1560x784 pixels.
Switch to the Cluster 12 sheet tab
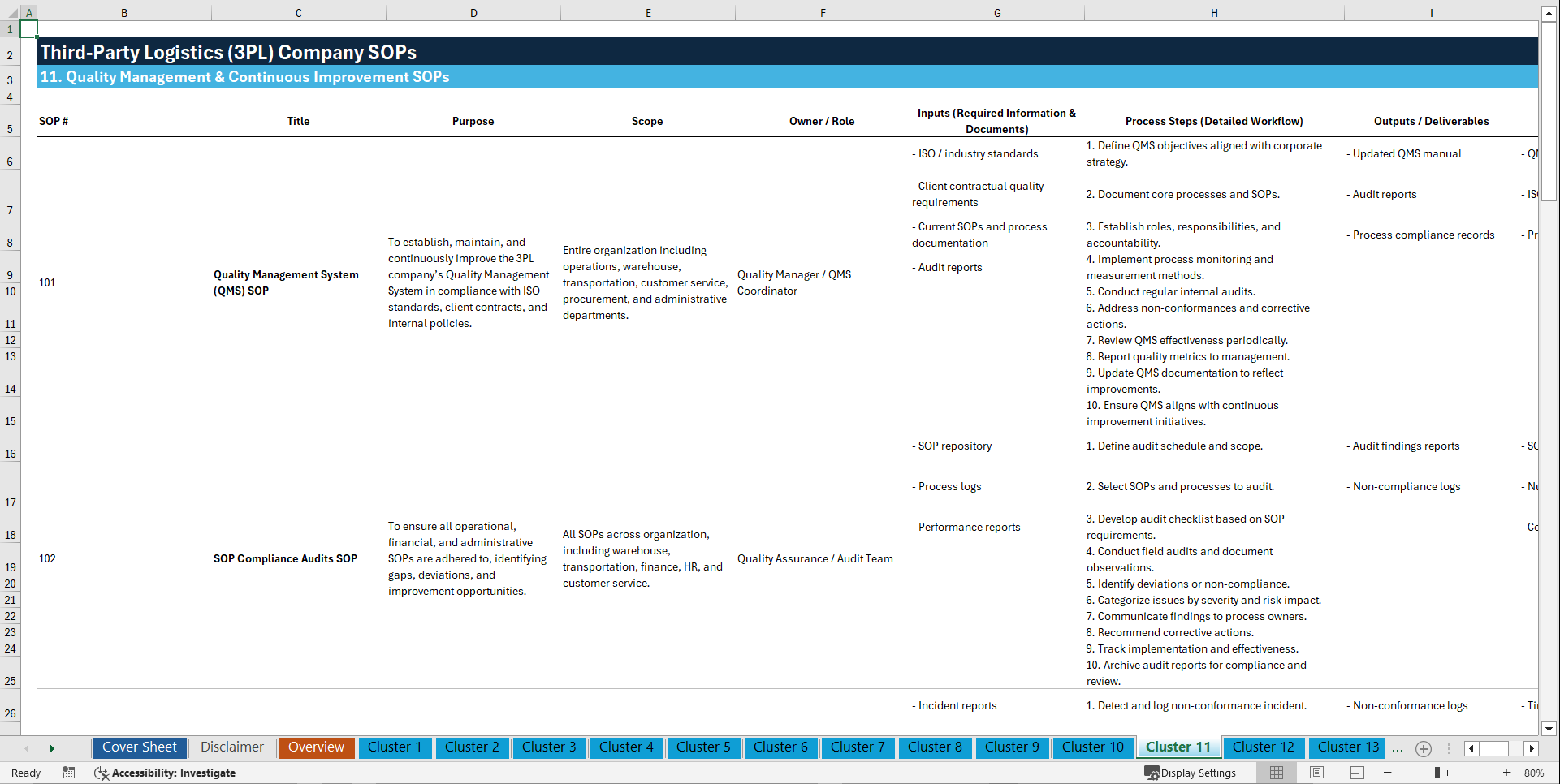pyautogui.click(x=1264, y=747)
